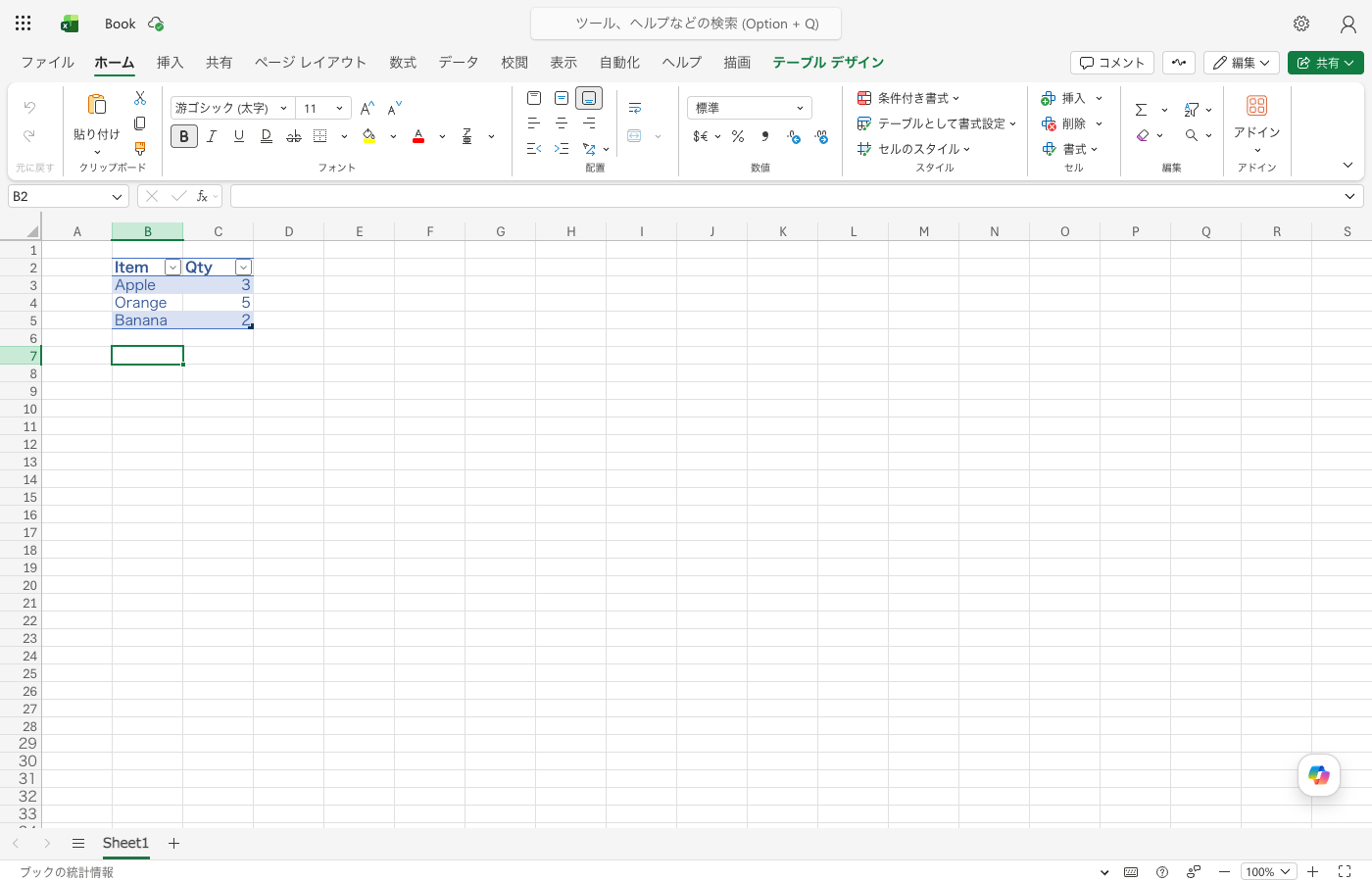The width and height of the screenshot is (1372, 882).
Task: Click the format painter icon
Action: 140,149
